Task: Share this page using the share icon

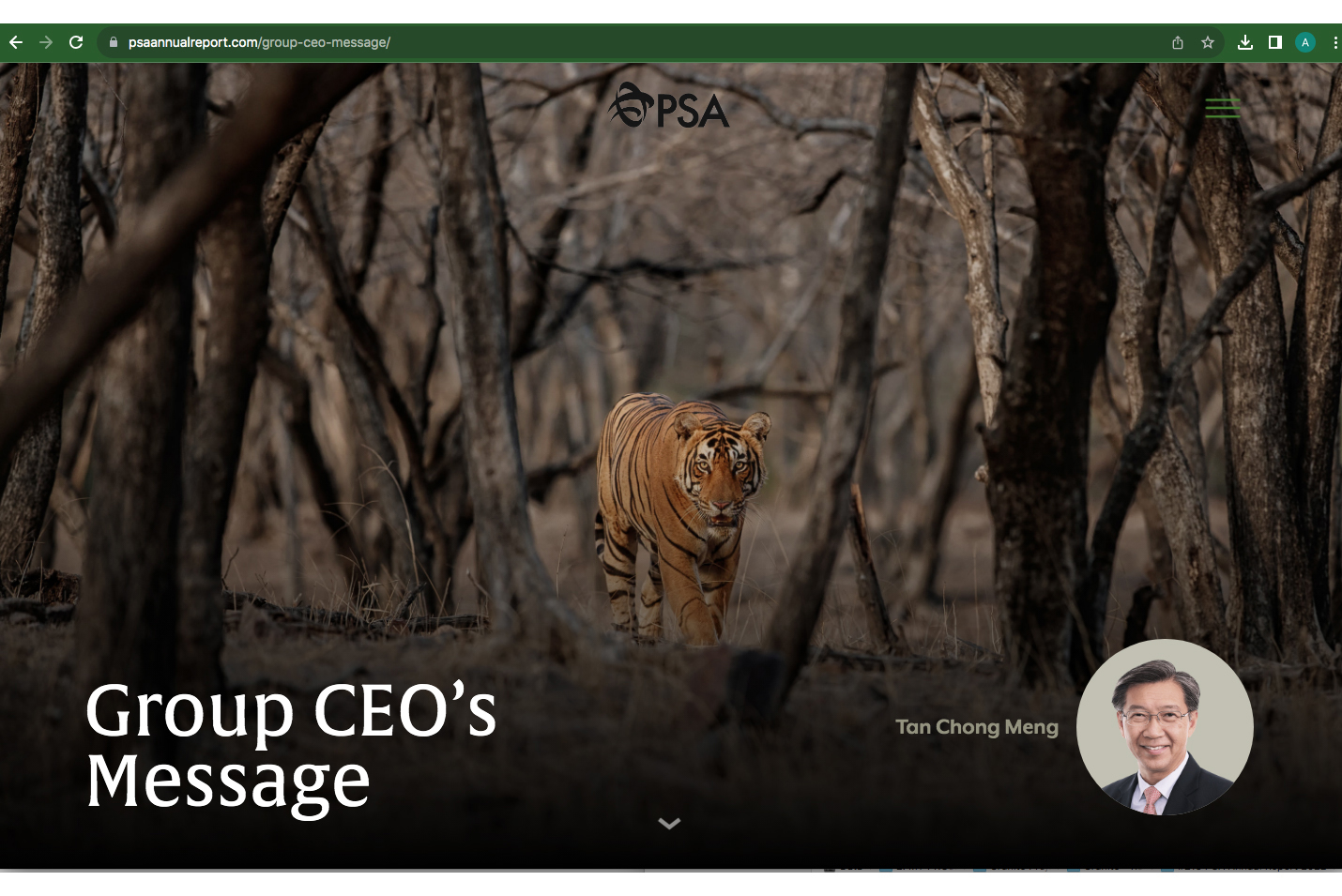Action: click(x=1178, y=42)
